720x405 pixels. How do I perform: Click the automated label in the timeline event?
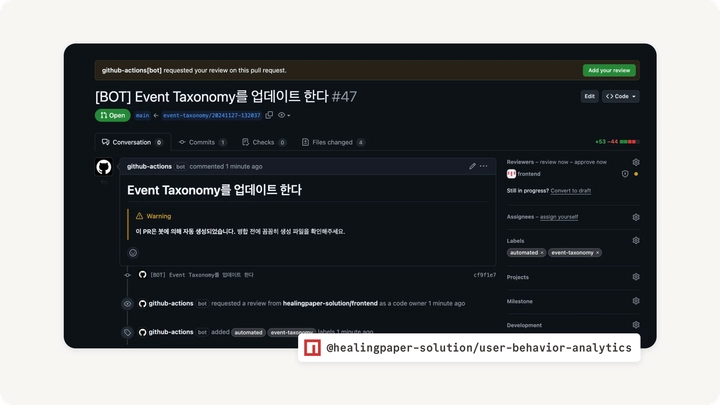point(248,332)
